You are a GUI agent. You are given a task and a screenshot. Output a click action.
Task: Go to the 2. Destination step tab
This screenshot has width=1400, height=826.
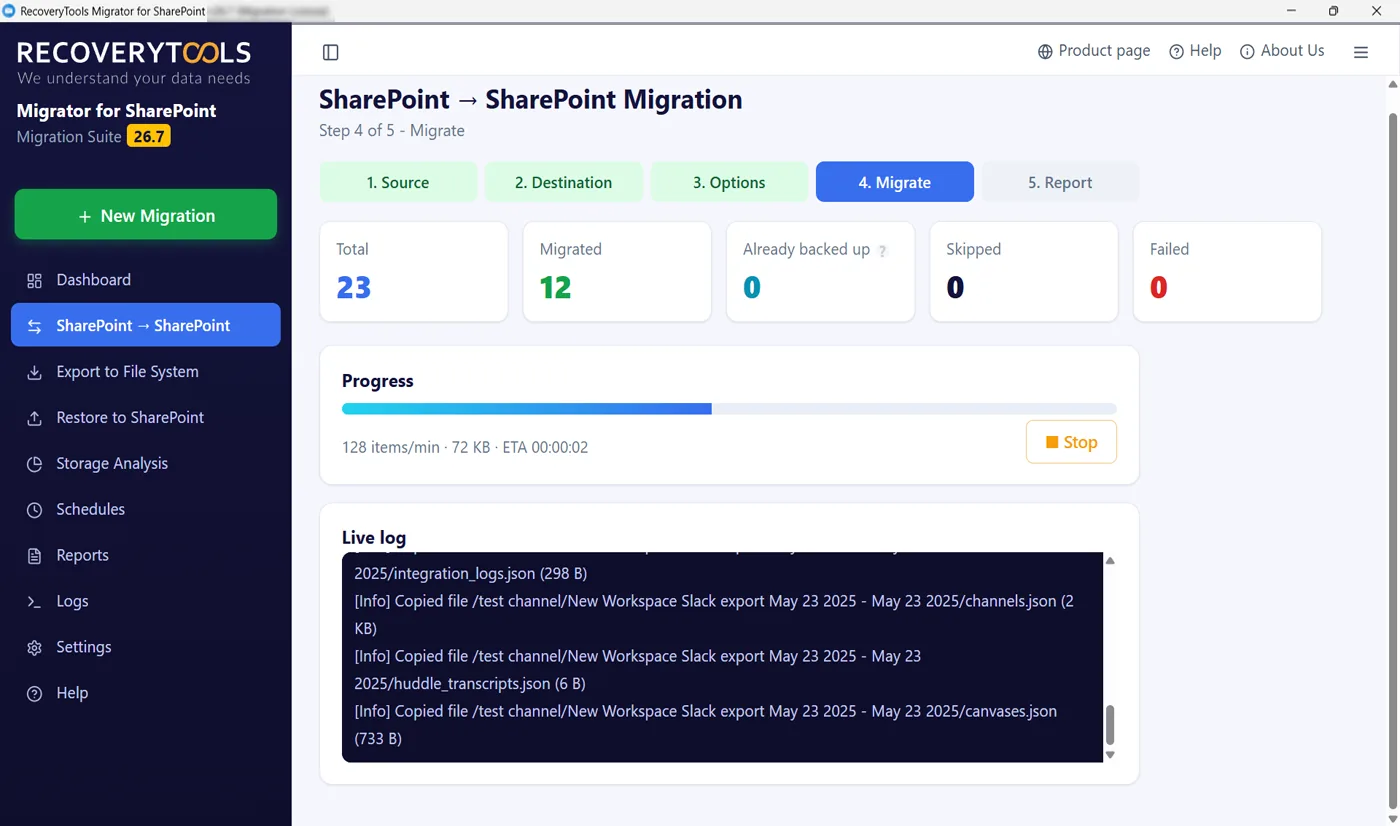[x=564, y=182]
